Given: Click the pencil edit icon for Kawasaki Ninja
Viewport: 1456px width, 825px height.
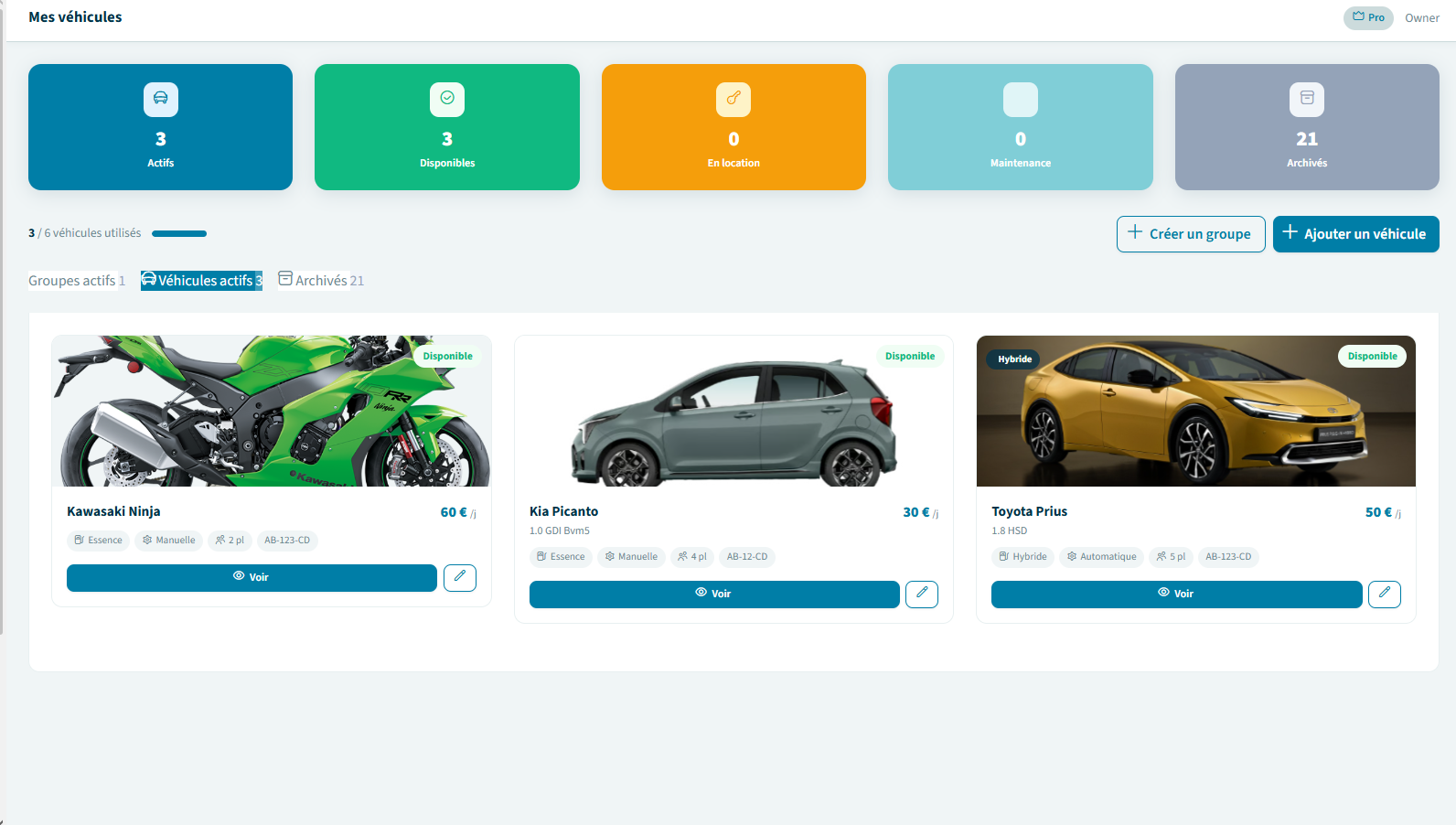Looking at the screenshot, I should (460, 577).
